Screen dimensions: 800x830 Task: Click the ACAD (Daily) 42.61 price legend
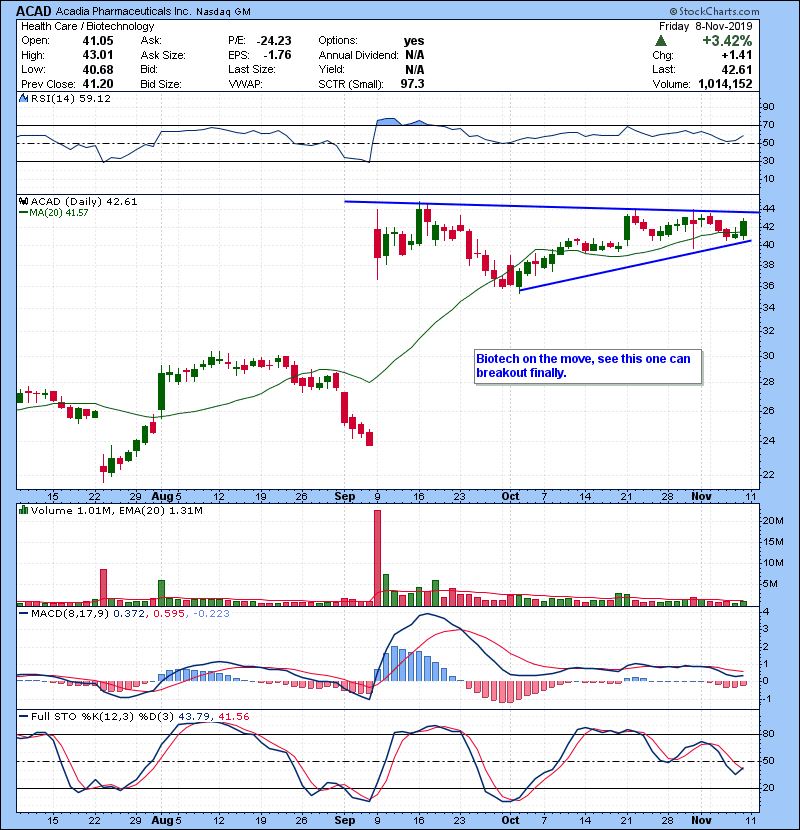click(x=84, y=202)
